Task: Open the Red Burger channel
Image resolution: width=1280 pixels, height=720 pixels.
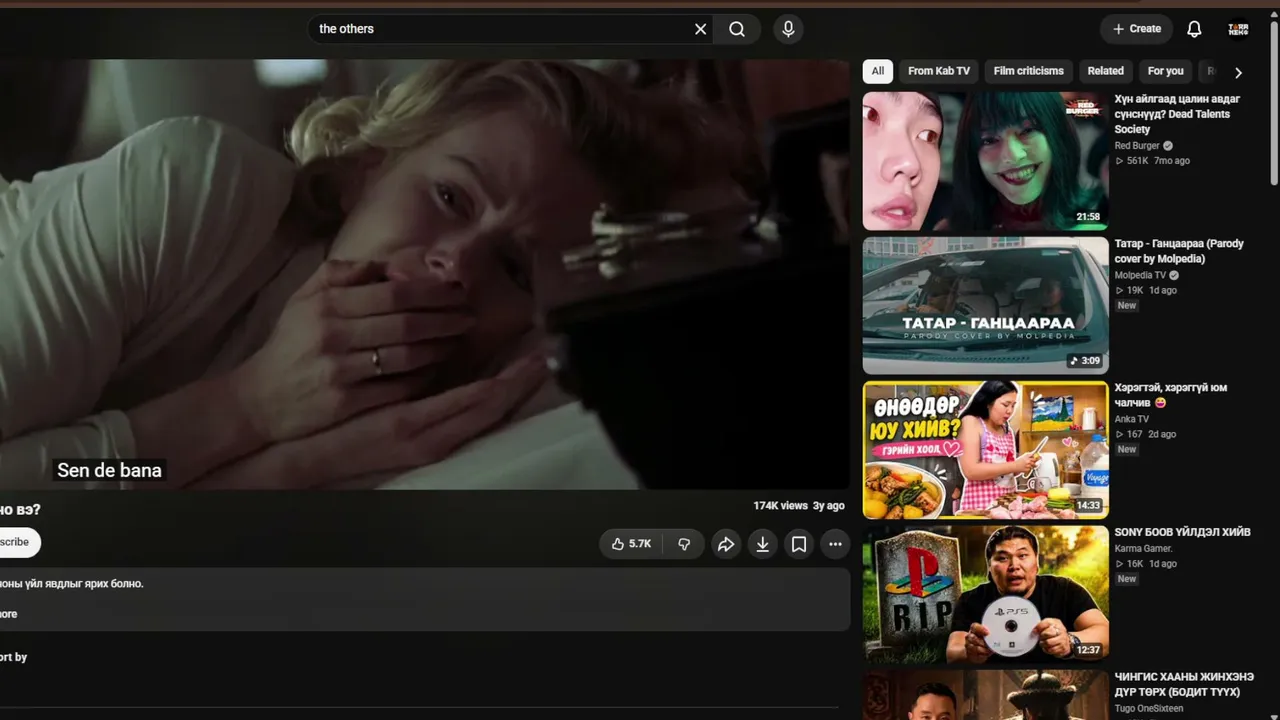Action: coord(1137,146)
